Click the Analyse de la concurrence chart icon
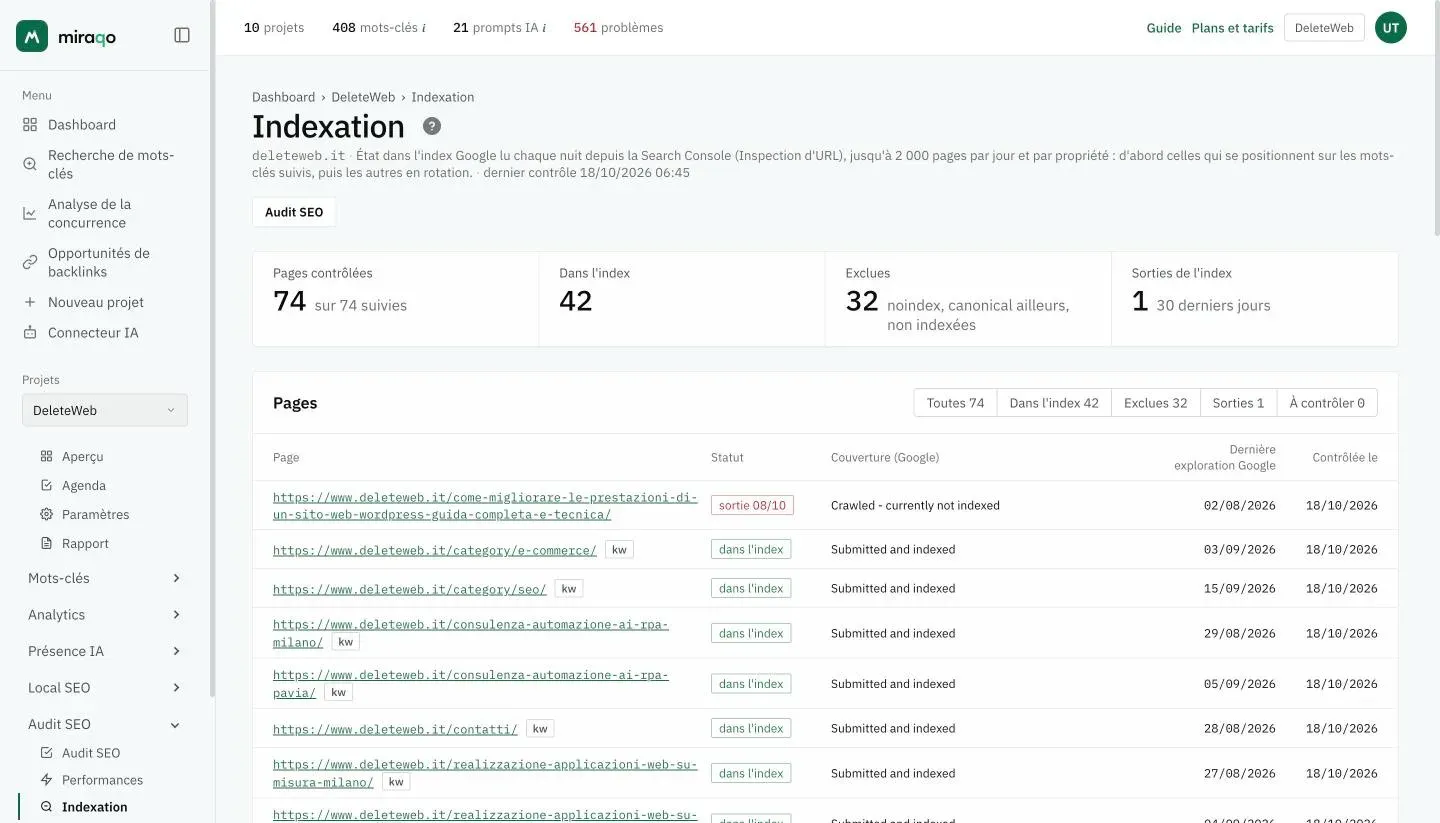 click(30, 213)
